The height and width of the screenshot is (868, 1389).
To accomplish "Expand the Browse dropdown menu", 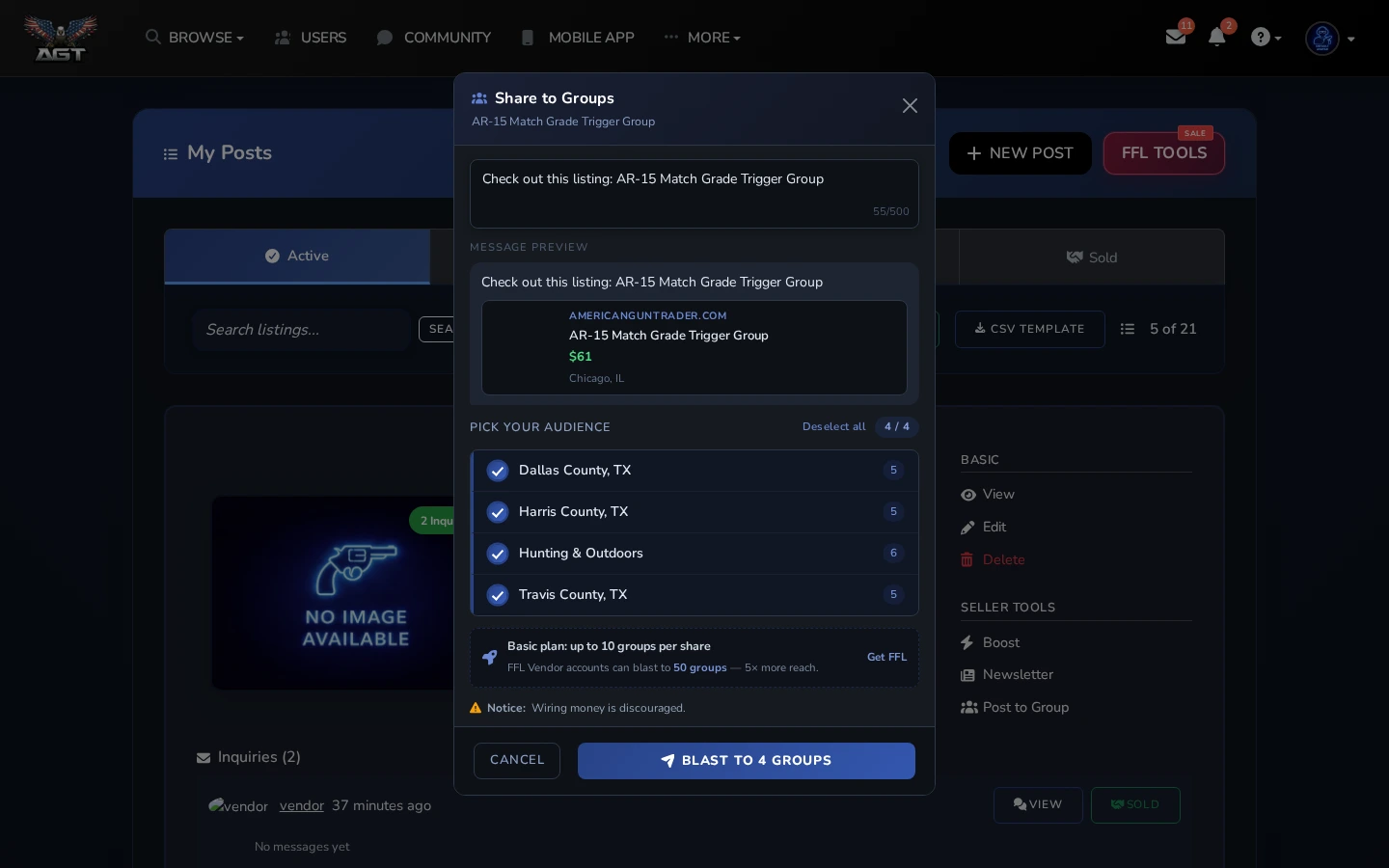I will 195,38.
